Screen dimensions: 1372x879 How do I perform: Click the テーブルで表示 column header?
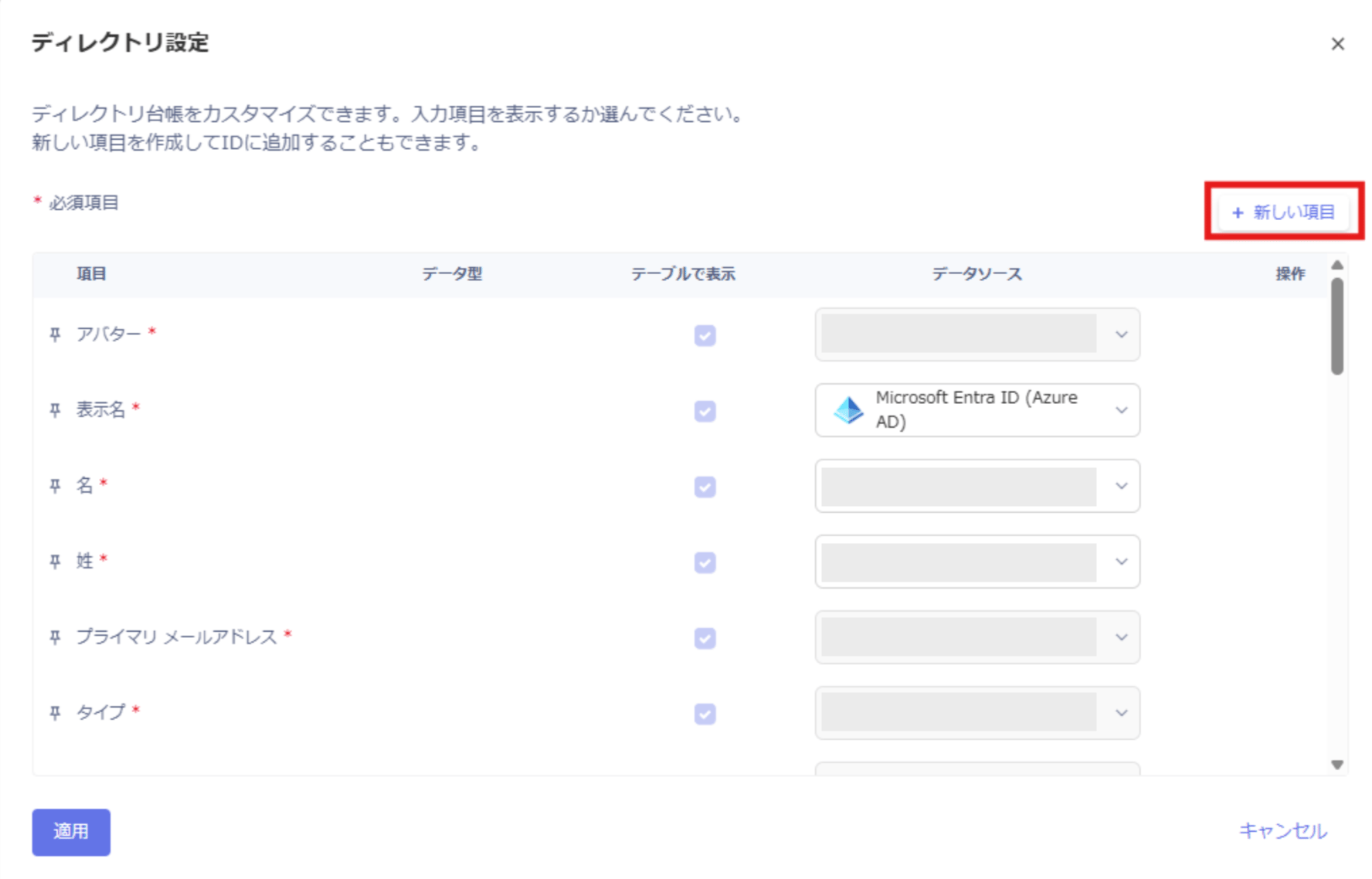tap(683, 274)
